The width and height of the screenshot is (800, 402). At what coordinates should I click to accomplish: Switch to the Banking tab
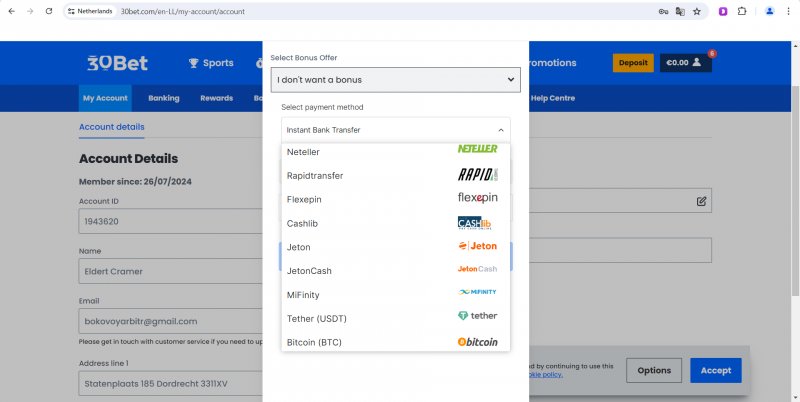pyautogui.click(x=164, y=98)
